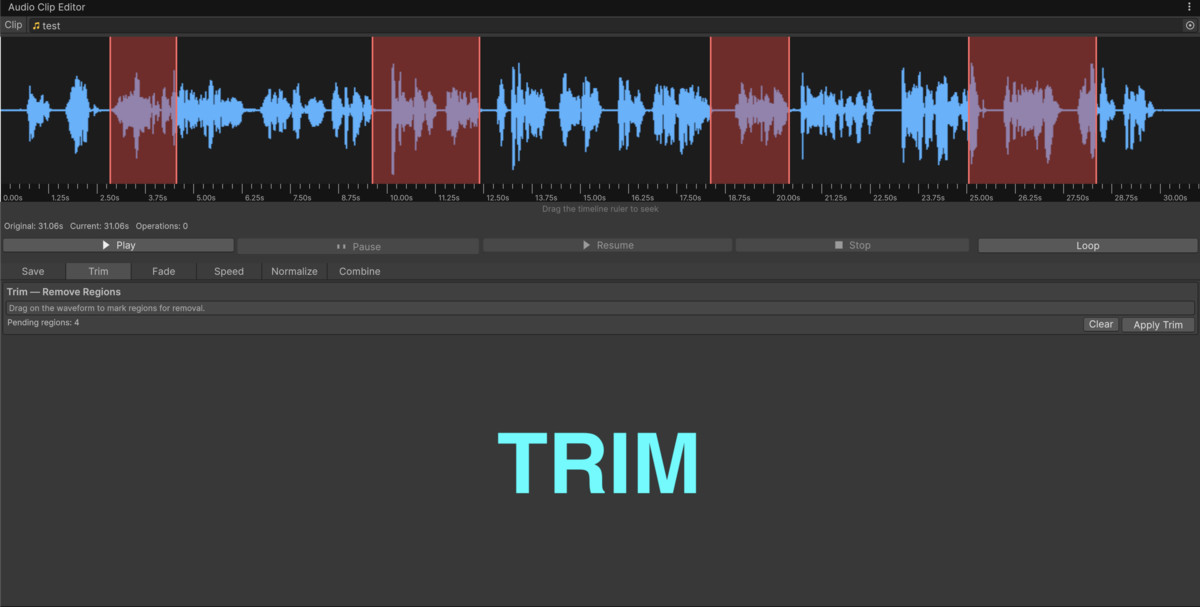Click the 'Operations: 0' label
The width and height of the screenshot is (1200, 607).
pos(161,226)
